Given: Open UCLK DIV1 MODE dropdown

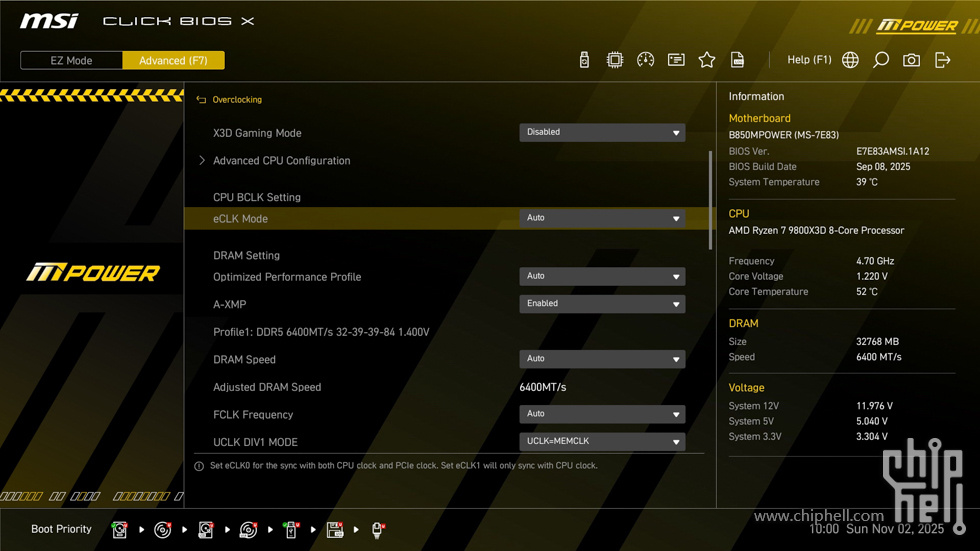Looking at the screenshot, I should 602,441.
